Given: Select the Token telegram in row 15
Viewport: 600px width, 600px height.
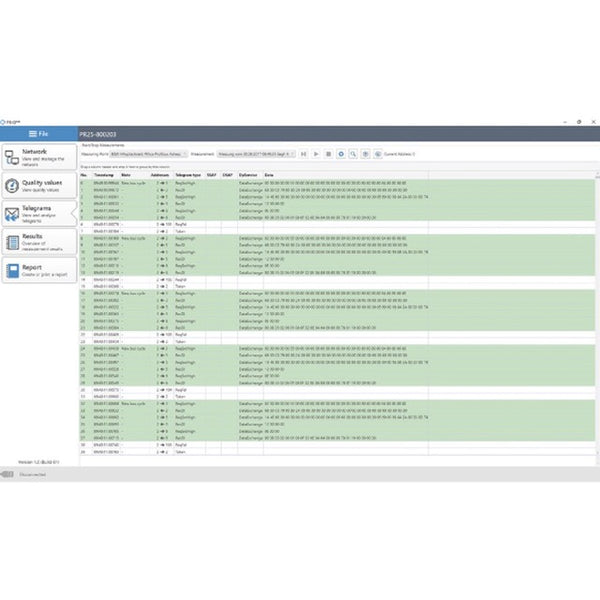Looking at the screenshot, I should [180, 286].
